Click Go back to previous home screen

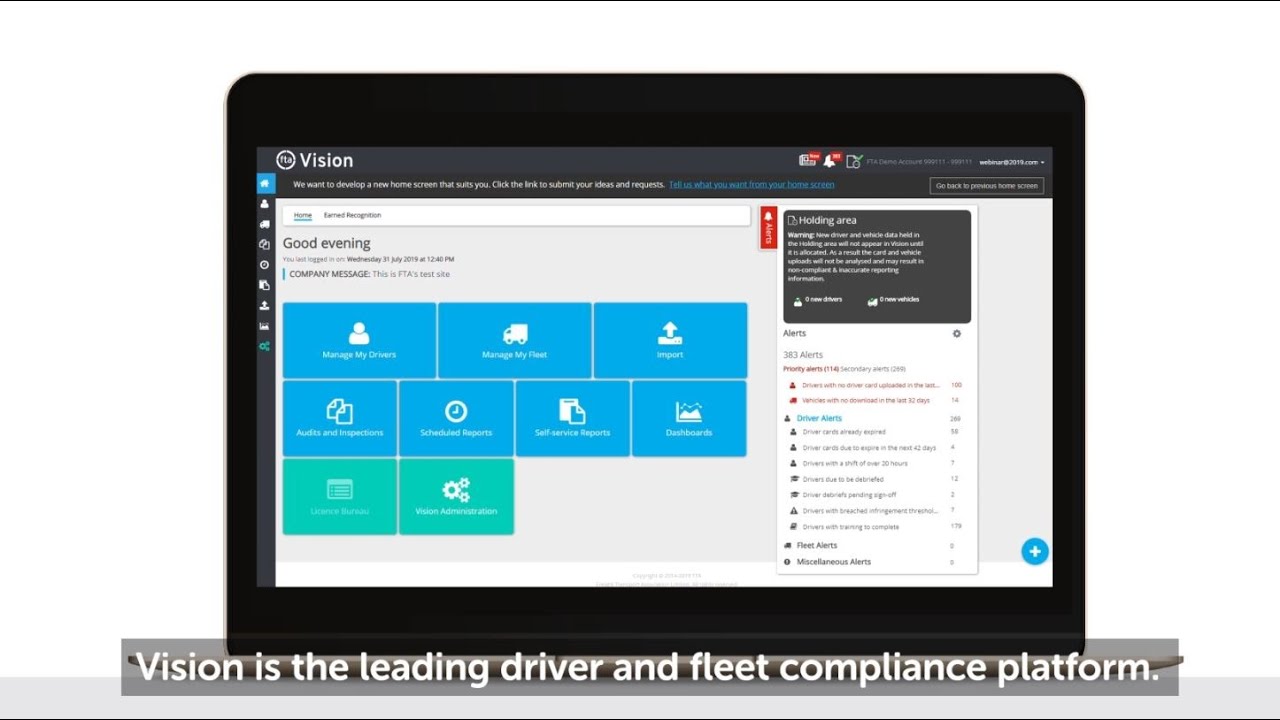[x=987, y=186]
